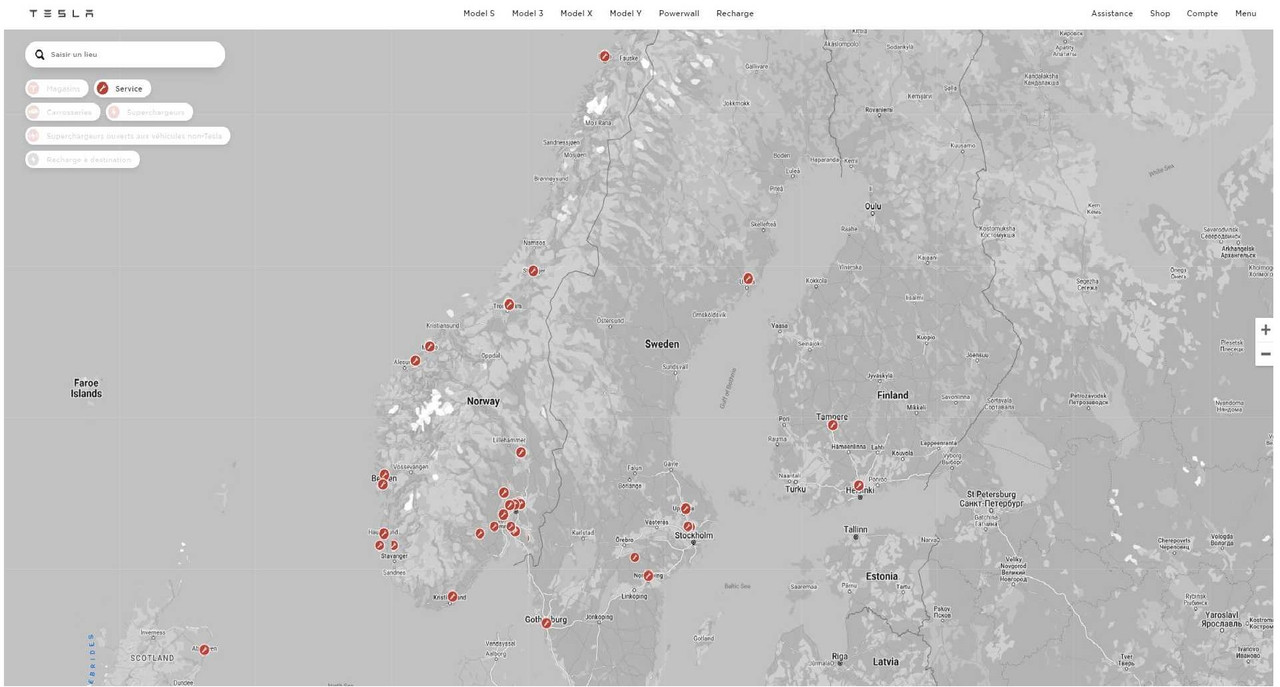Select the service pin in Aberdeen, Scotland
1280x687 pixels.
204,649
